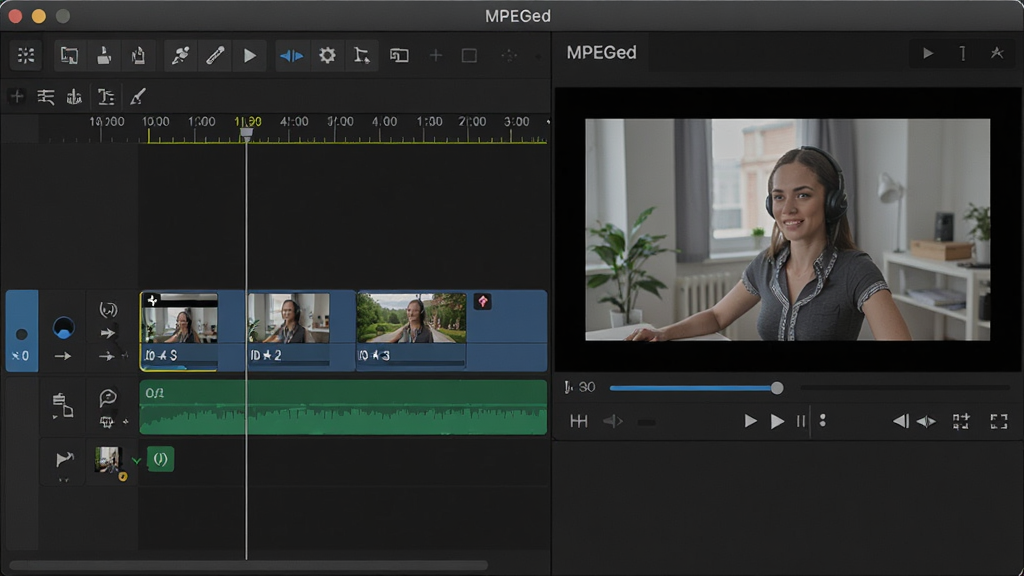Click the clipboard export icon in toolbar
The width and height of the screenshot is (1024, 576).
tap(138, 56)
